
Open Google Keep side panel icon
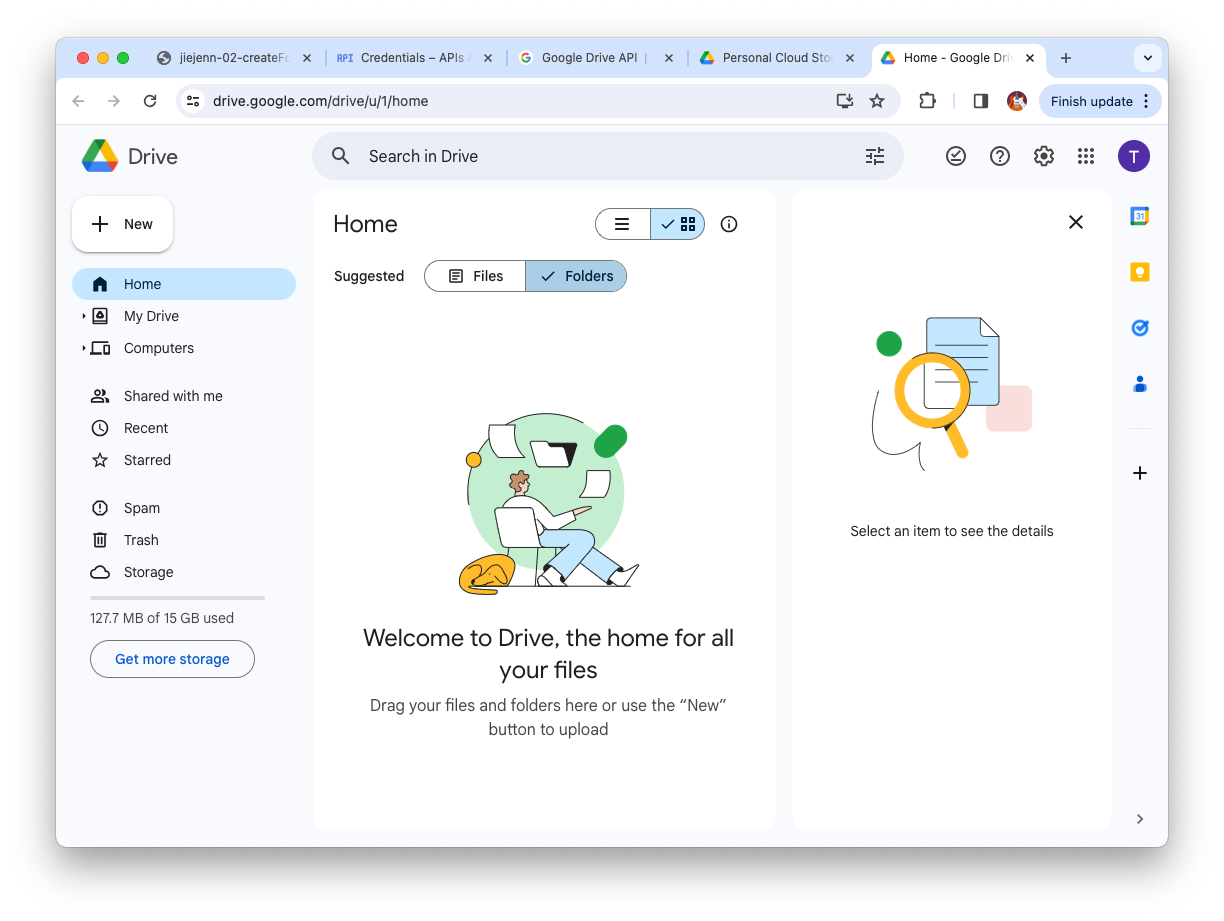1139,272
